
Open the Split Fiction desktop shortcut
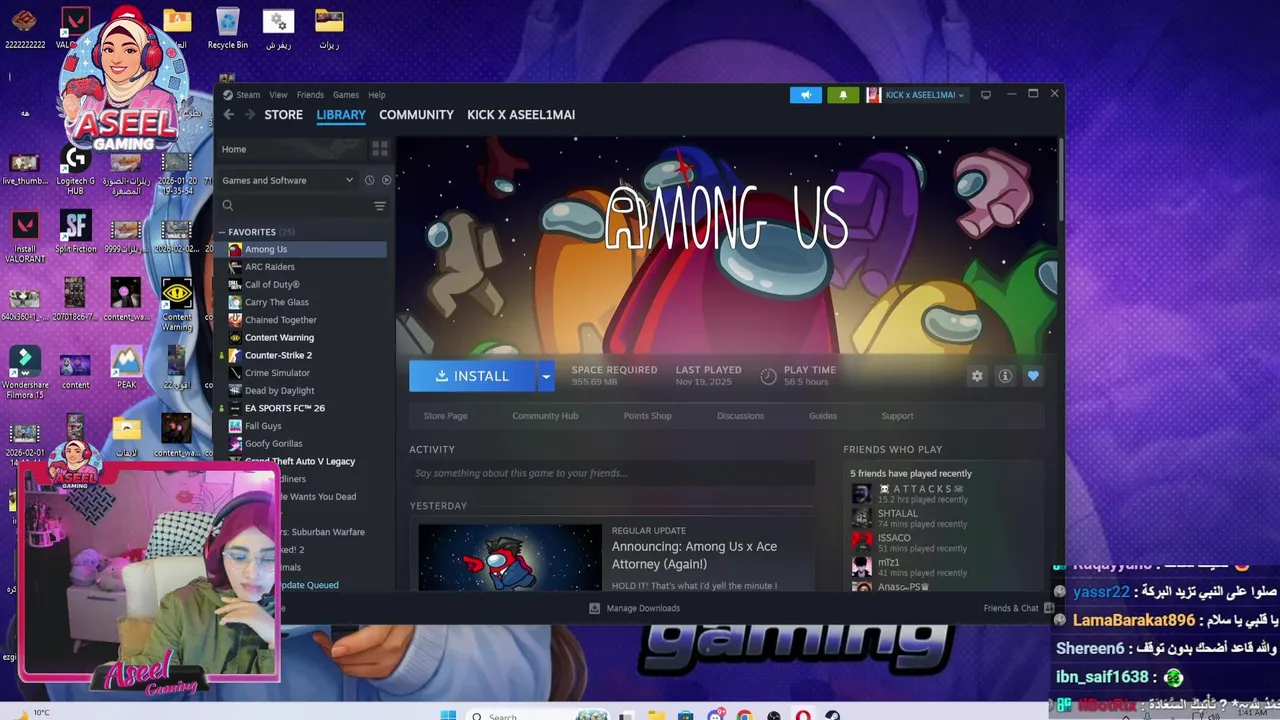coord(75,232)
